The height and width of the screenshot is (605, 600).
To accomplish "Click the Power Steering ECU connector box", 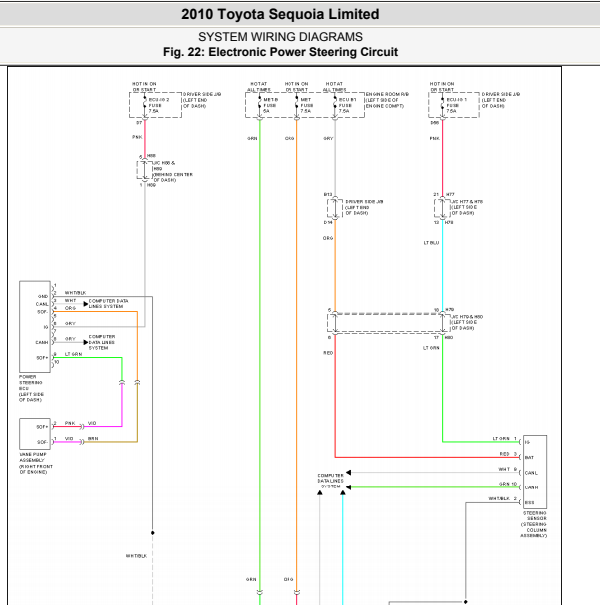I will tap(35, 326).
